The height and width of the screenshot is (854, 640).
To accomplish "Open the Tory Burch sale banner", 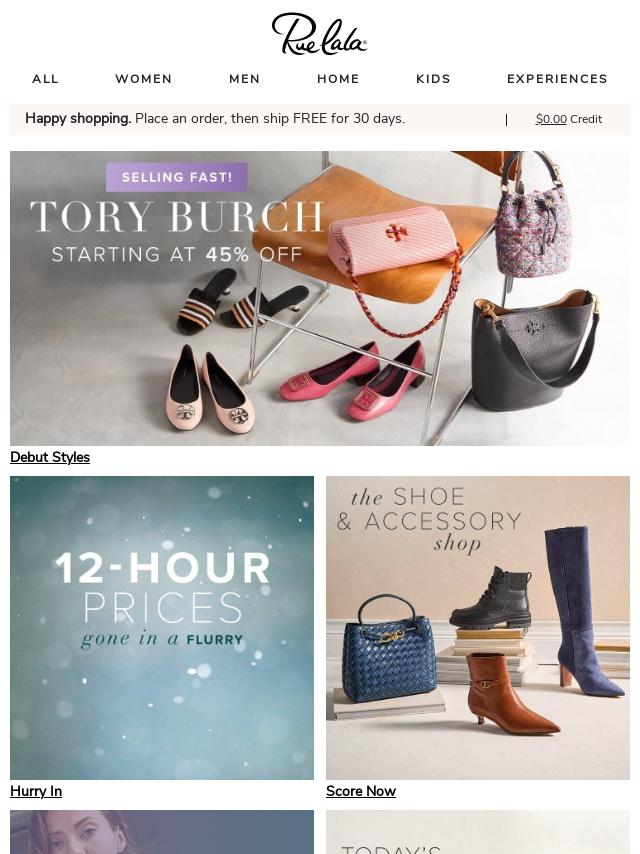I will [x=320, y=298].
